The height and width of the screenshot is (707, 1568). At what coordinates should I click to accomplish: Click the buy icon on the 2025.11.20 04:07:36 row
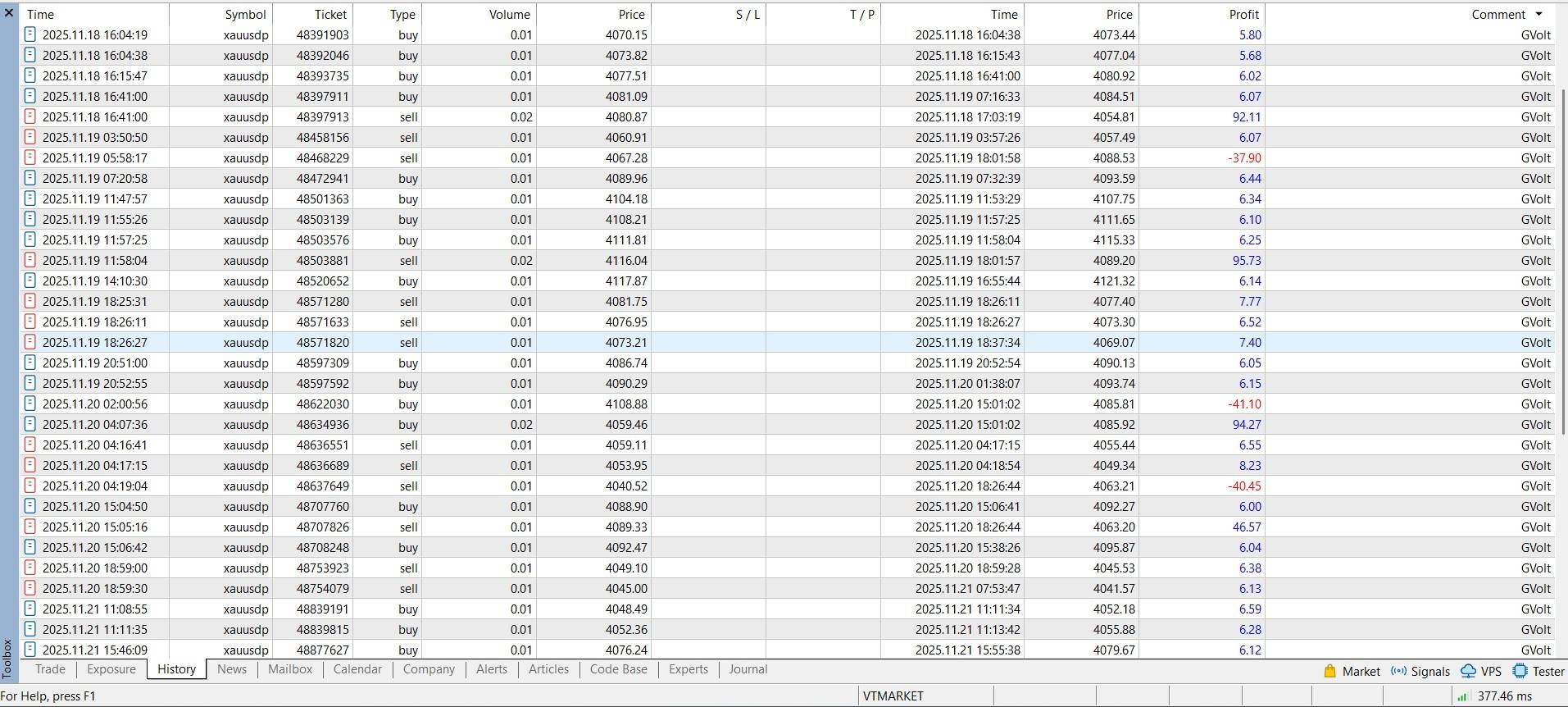tap(30, 424)
